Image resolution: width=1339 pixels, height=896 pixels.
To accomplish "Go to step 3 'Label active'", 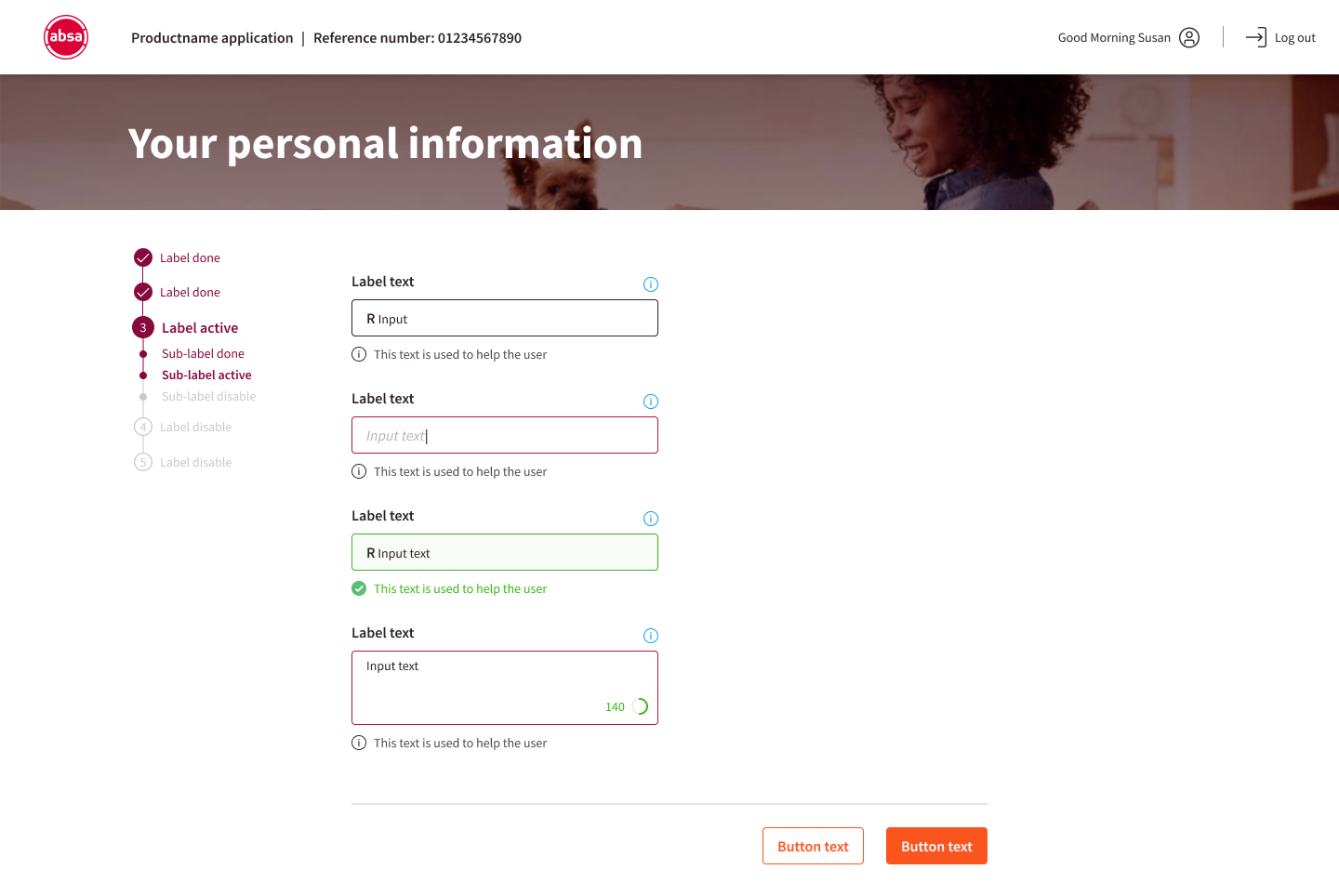I will 199,328.
